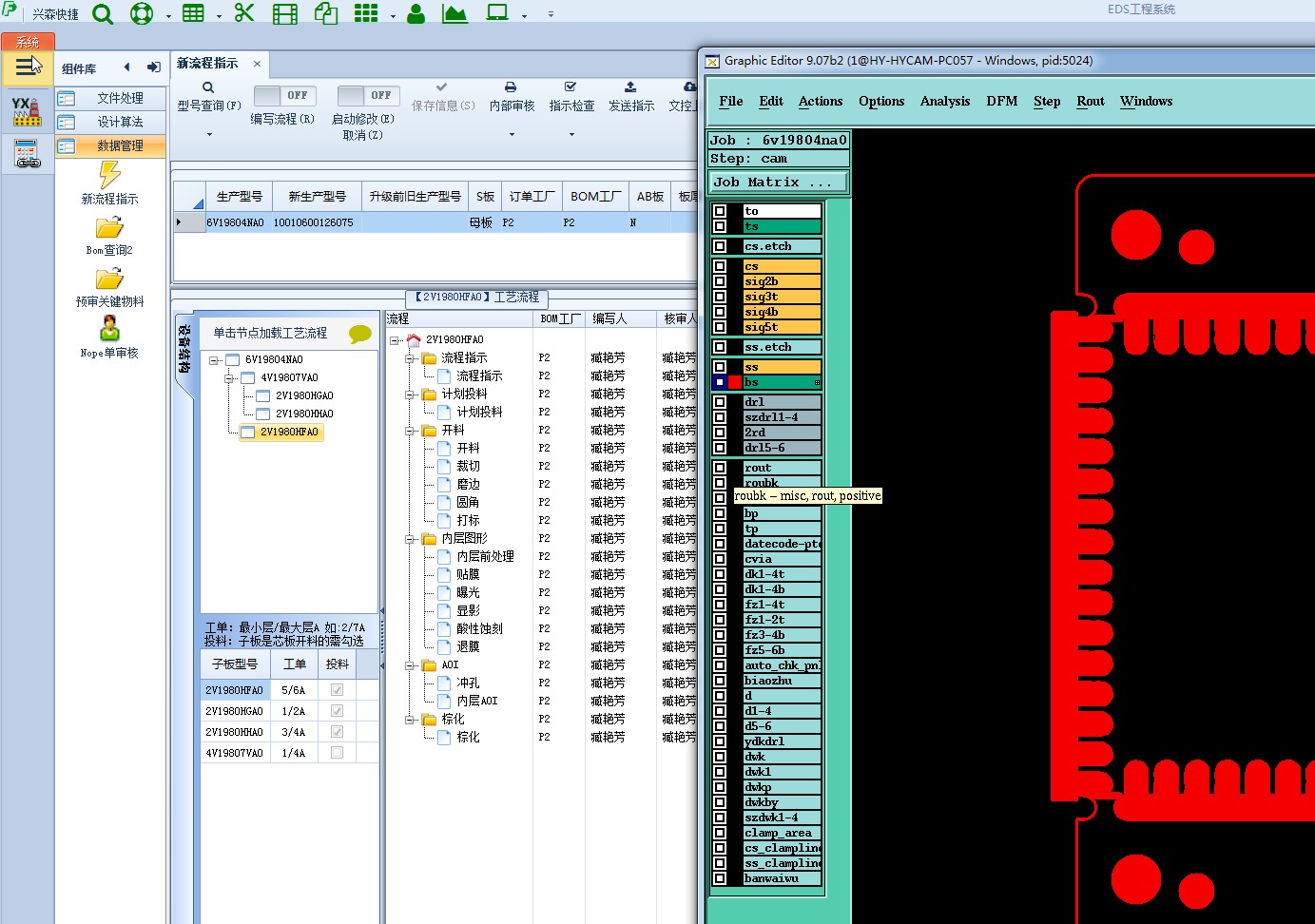Close the 新流程指示 tab
Screen dimensions: 1315x924
pyautogui.click(x=257, y=64)
